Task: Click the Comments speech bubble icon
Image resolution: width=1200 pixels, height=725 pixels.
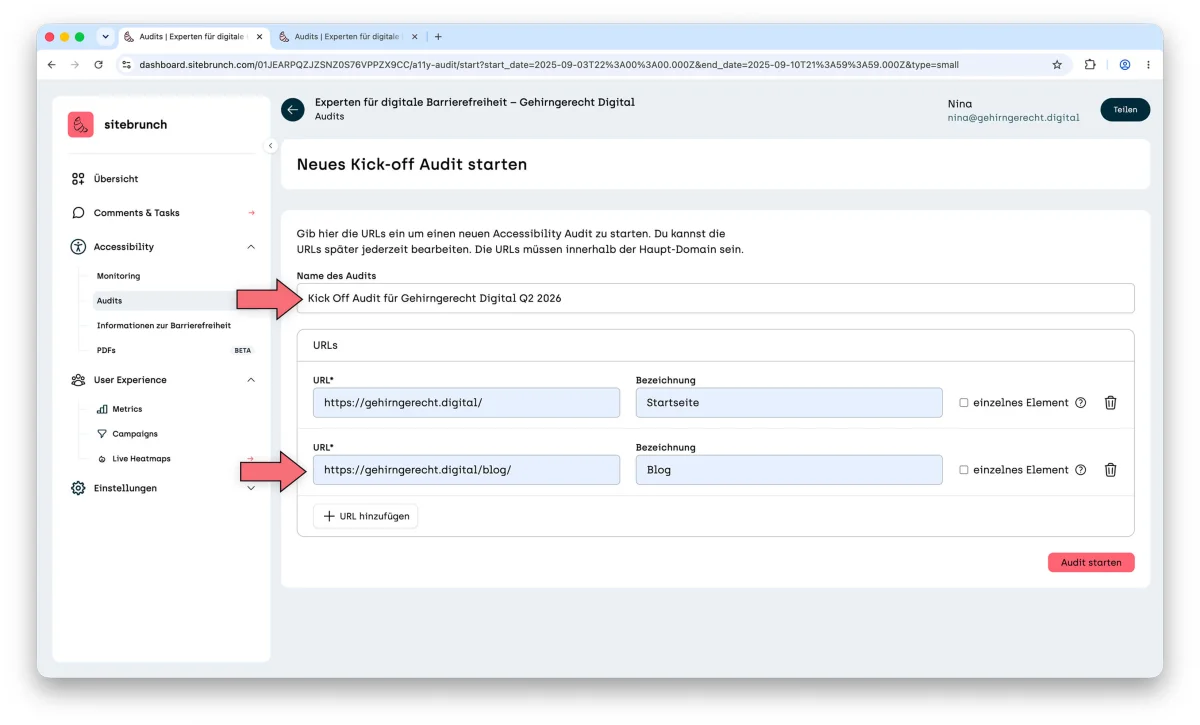Action: (78, 213)
